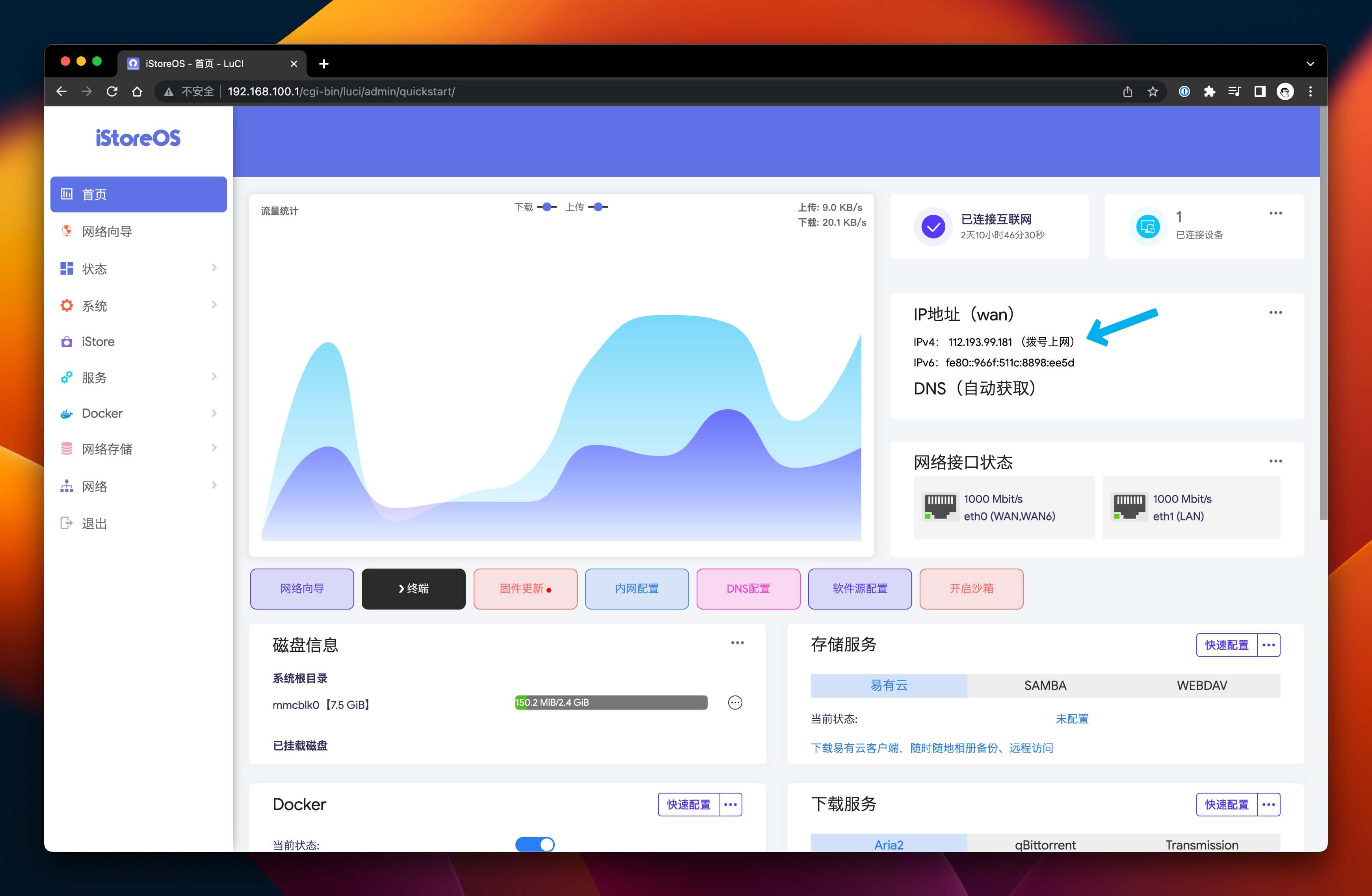Click the 网络存储 database icon
The height and width of the screenshot is (896, 1372).
click(x=67, y=448)
